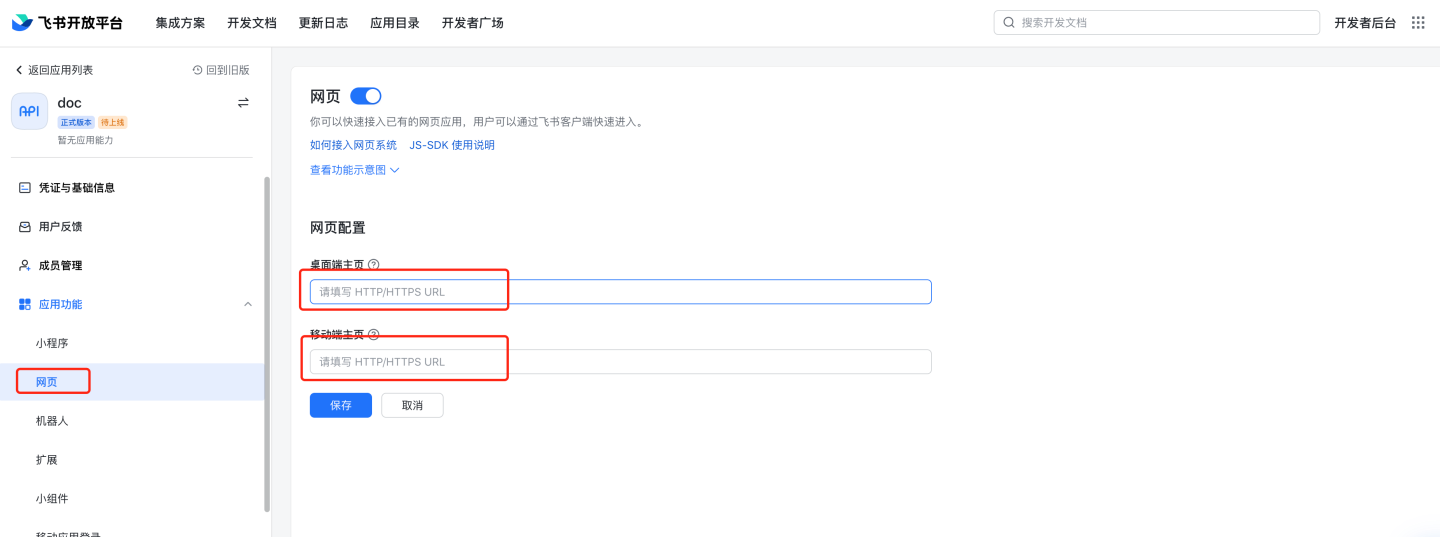Go back via 返回应用列表
This screenshot has height=537, width=1440.
[54, 70]
